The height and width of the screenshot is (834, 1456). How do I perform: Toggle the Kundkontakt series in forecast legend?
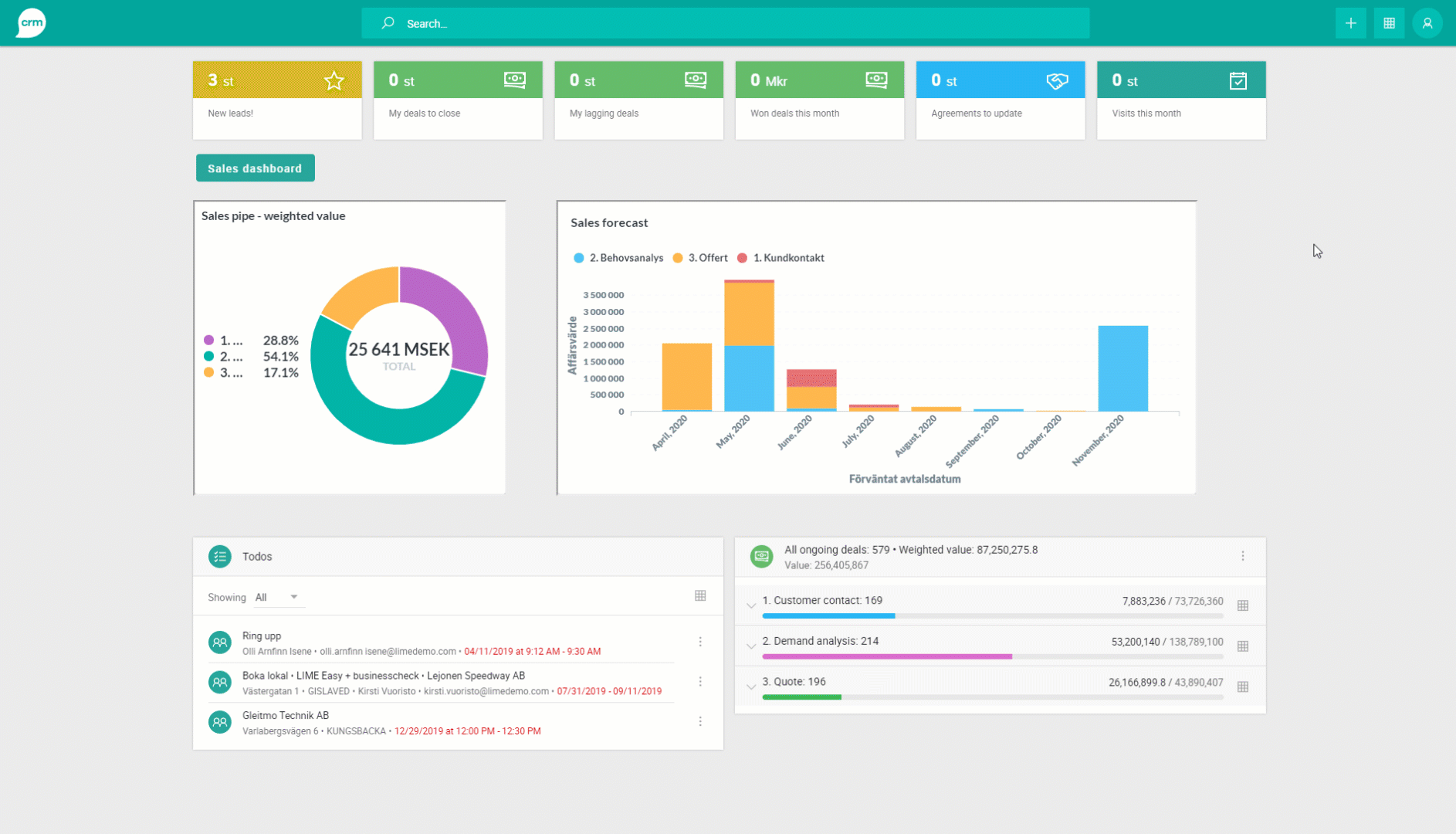pos(780,257)
